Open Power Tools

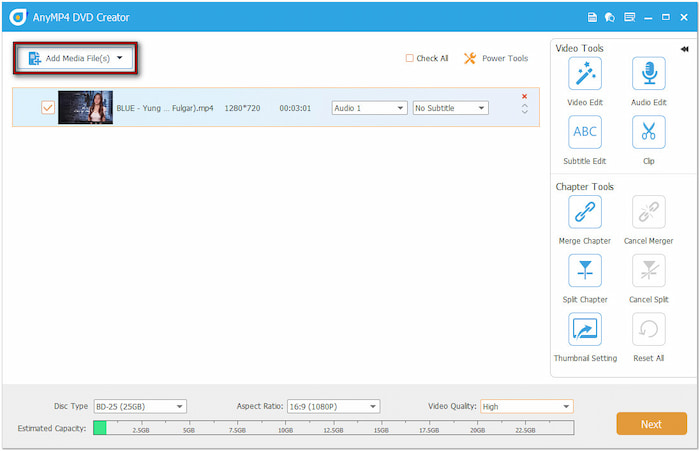(x=495, y=58)
